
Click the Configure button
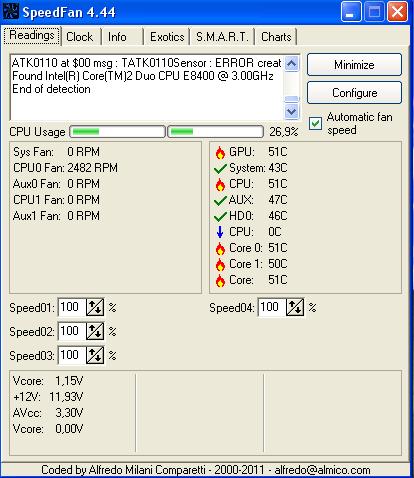coord(354,93)
